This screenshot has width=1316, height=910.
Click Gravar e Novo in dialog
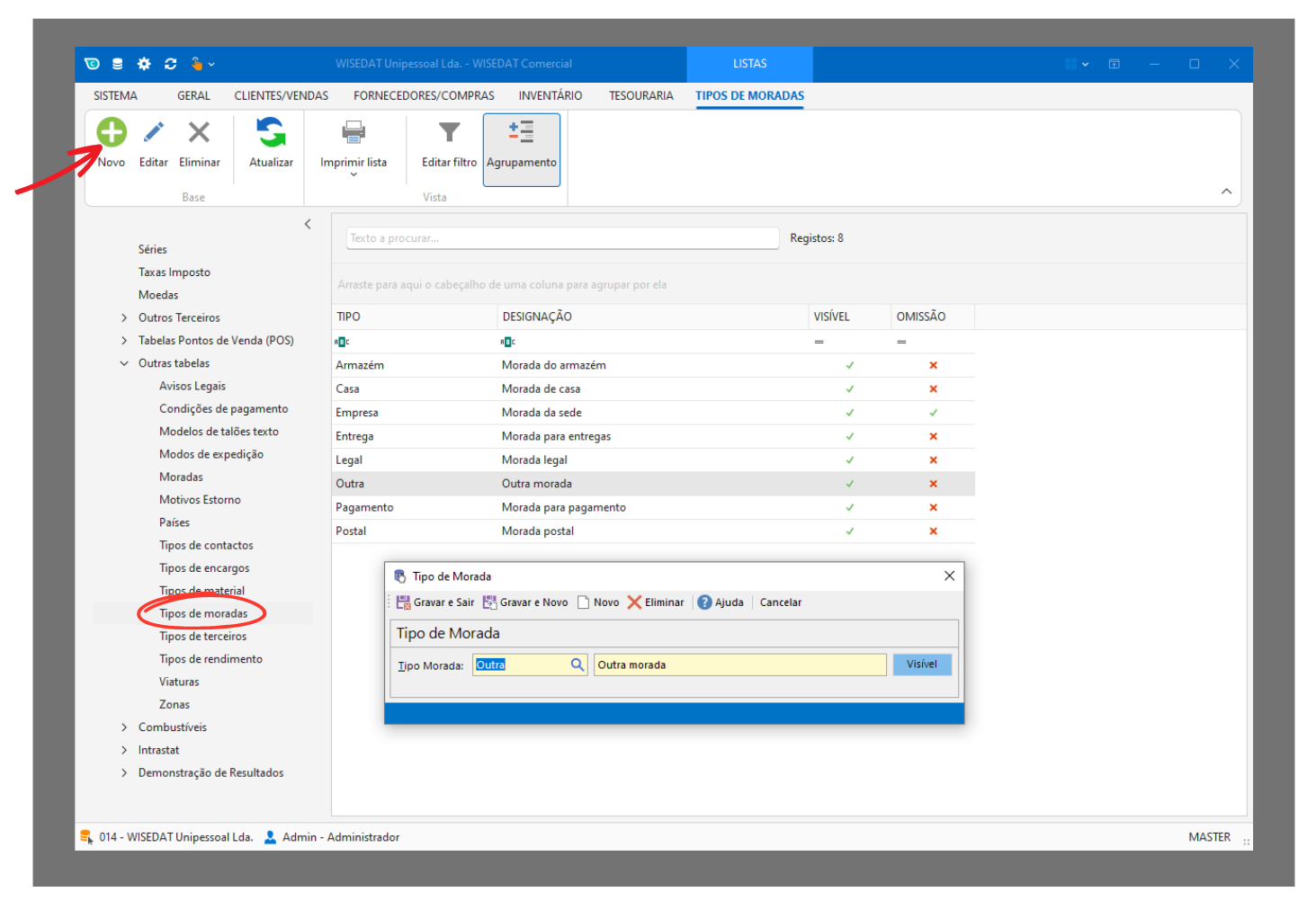(525, 602)
